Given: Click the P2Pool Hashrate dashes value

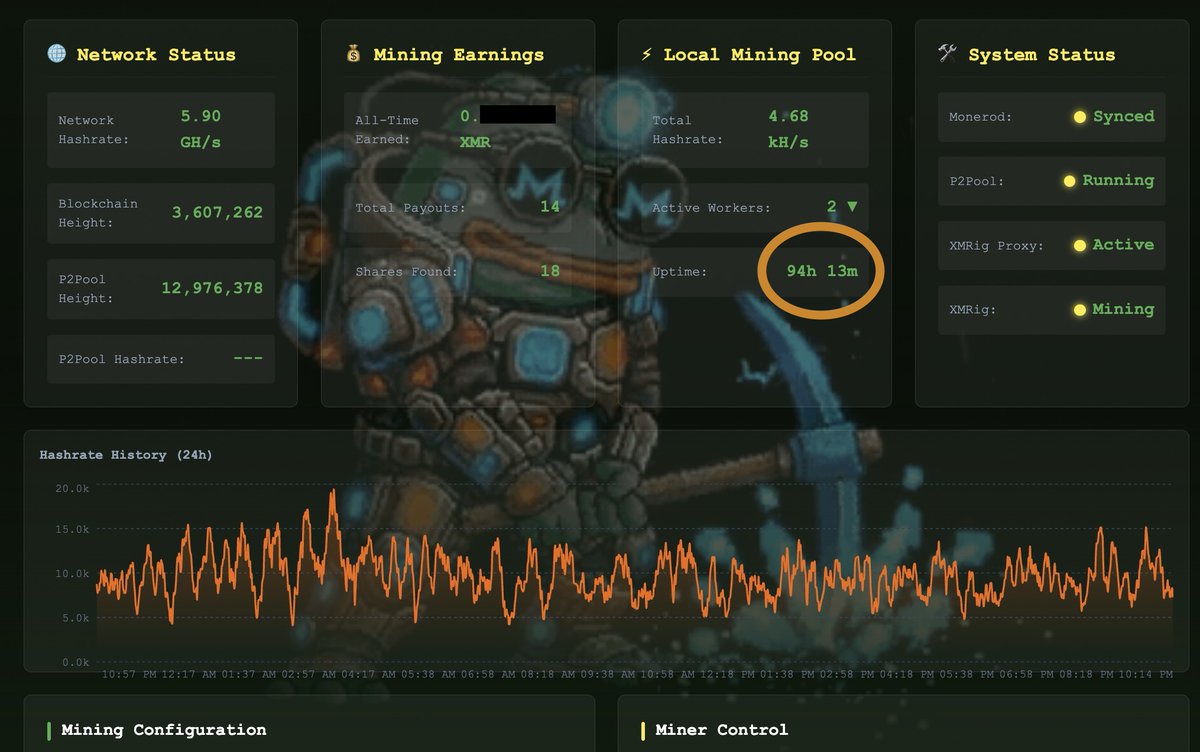Looking at the screenshot, I should pyautogui.click(x=247, y=358).
